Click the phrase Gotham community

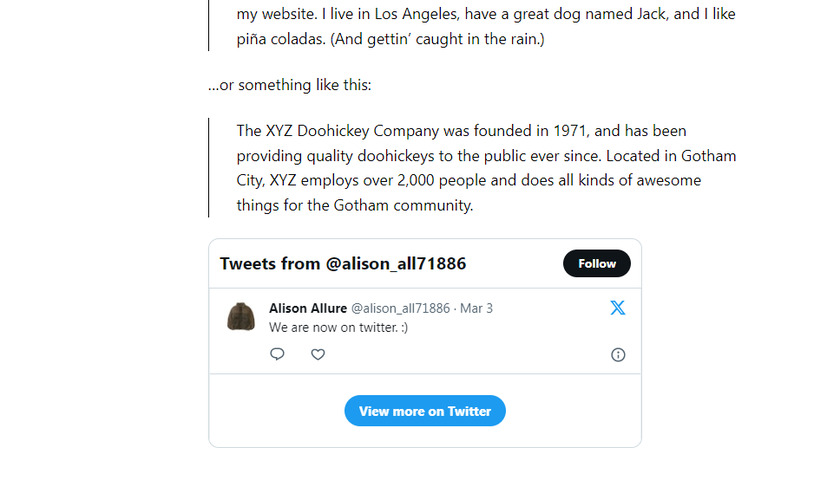[403, 205]
